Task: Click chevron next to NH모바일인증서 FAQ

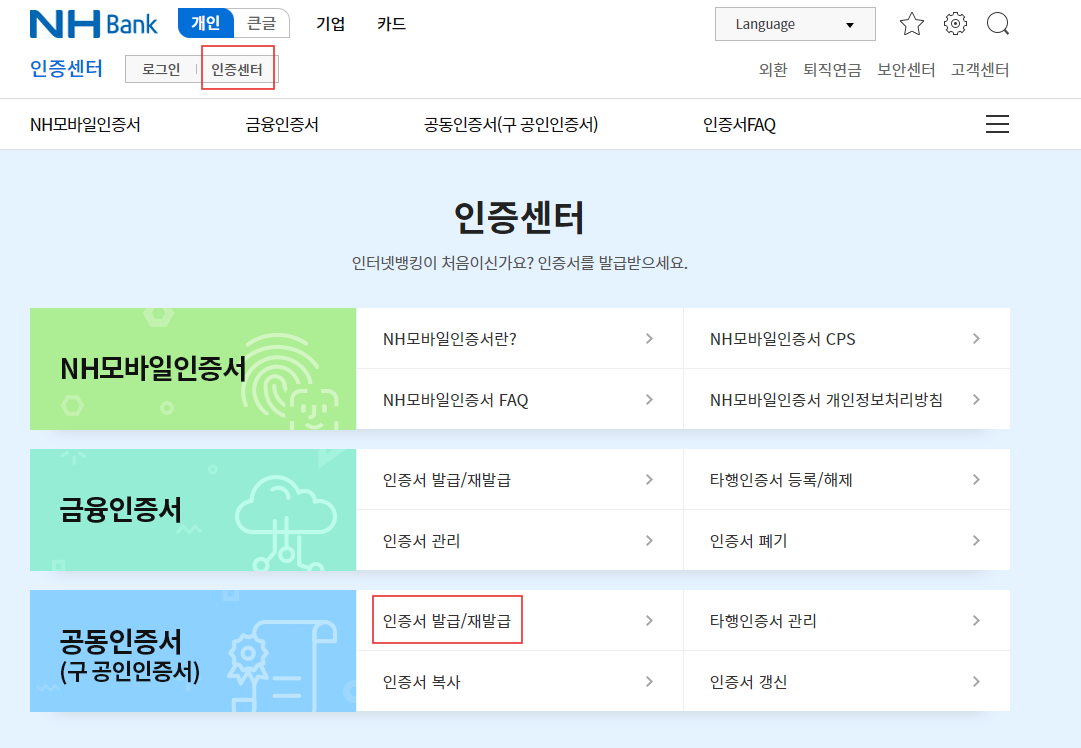Action: (649, 400)
